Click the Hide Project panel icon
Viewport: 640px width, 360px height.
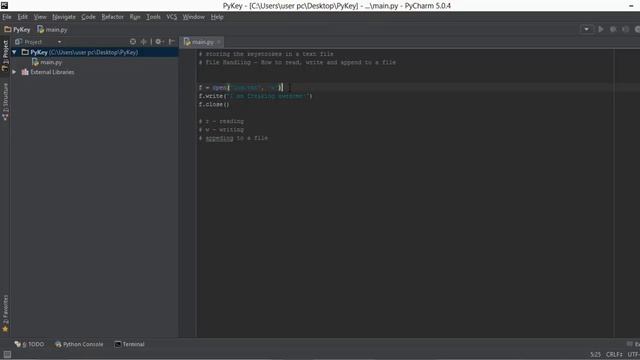pos(172,42)
